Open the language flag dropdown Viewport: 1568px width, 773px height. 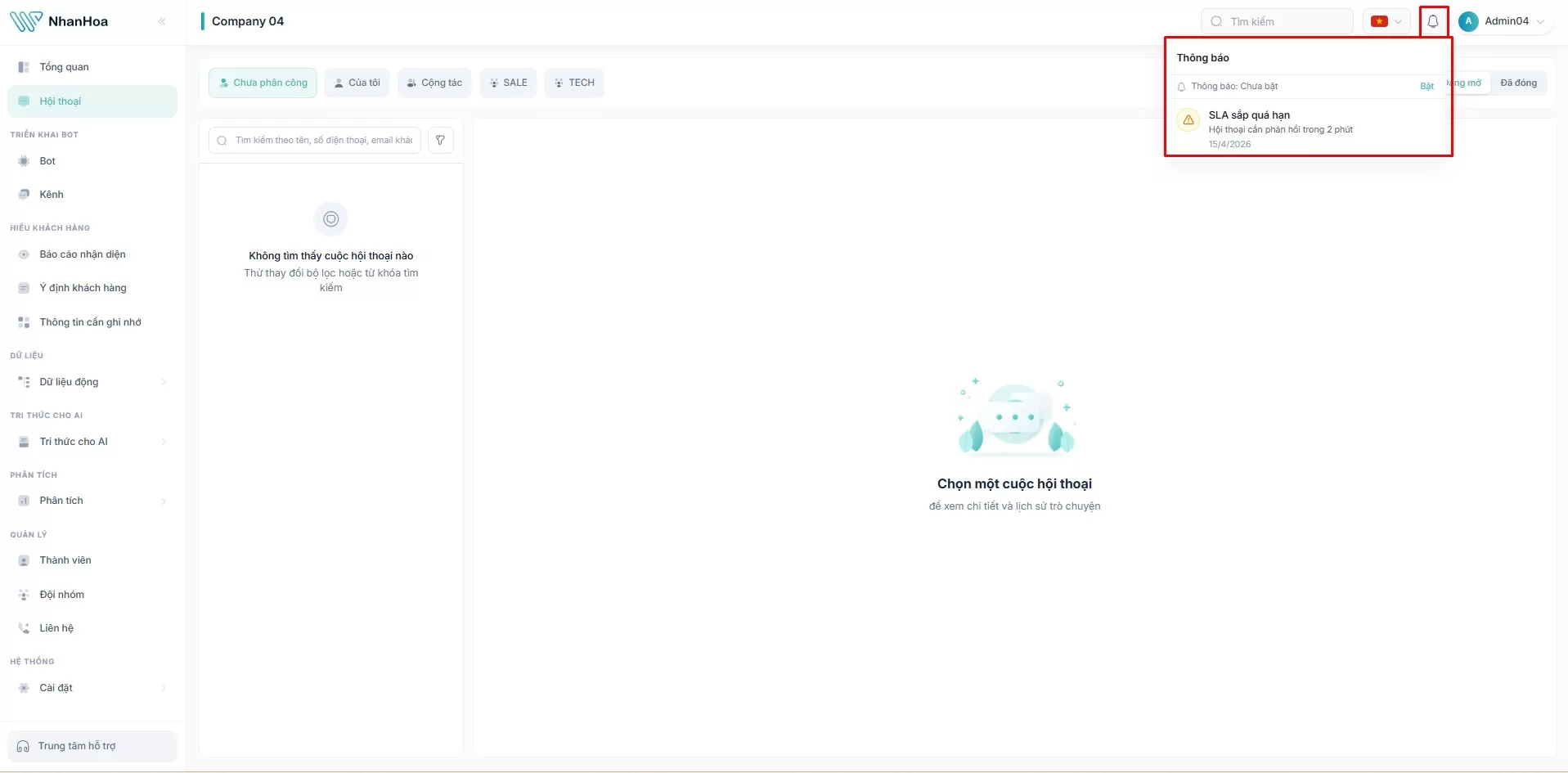tap(1386, 21)
